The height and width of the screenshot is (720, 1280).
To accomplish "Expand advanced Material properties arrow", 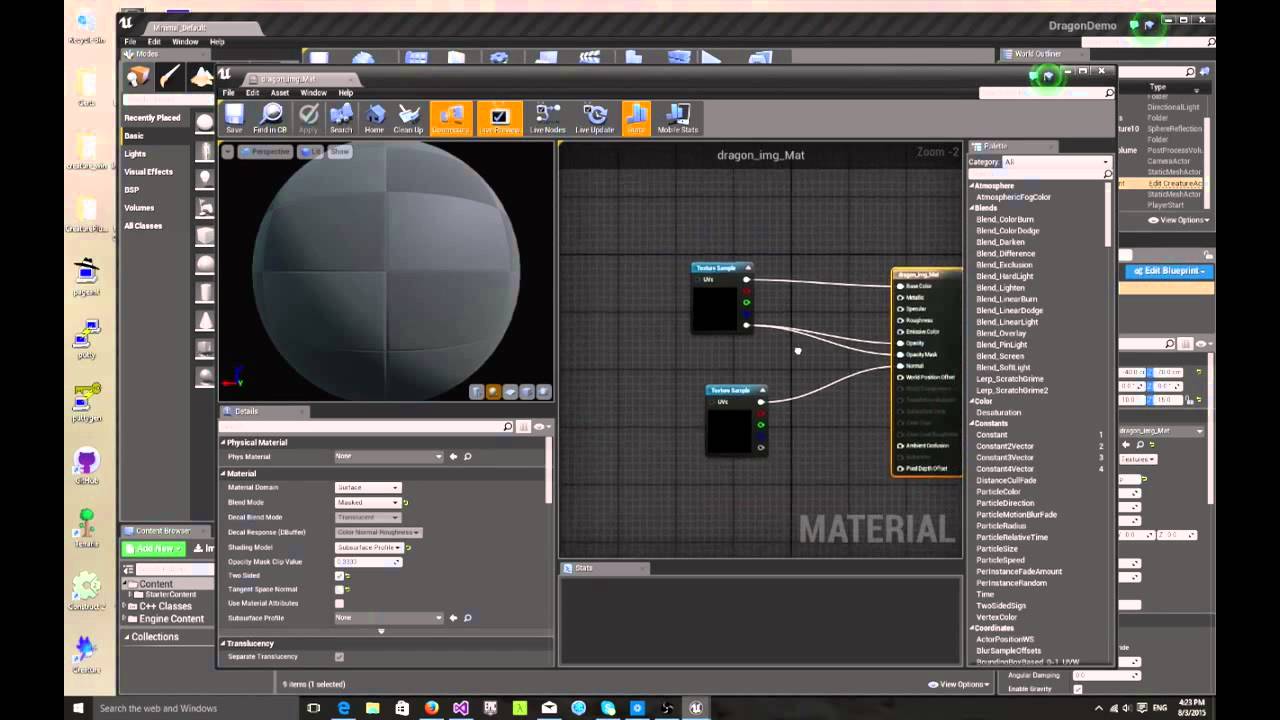I will 381,631.
